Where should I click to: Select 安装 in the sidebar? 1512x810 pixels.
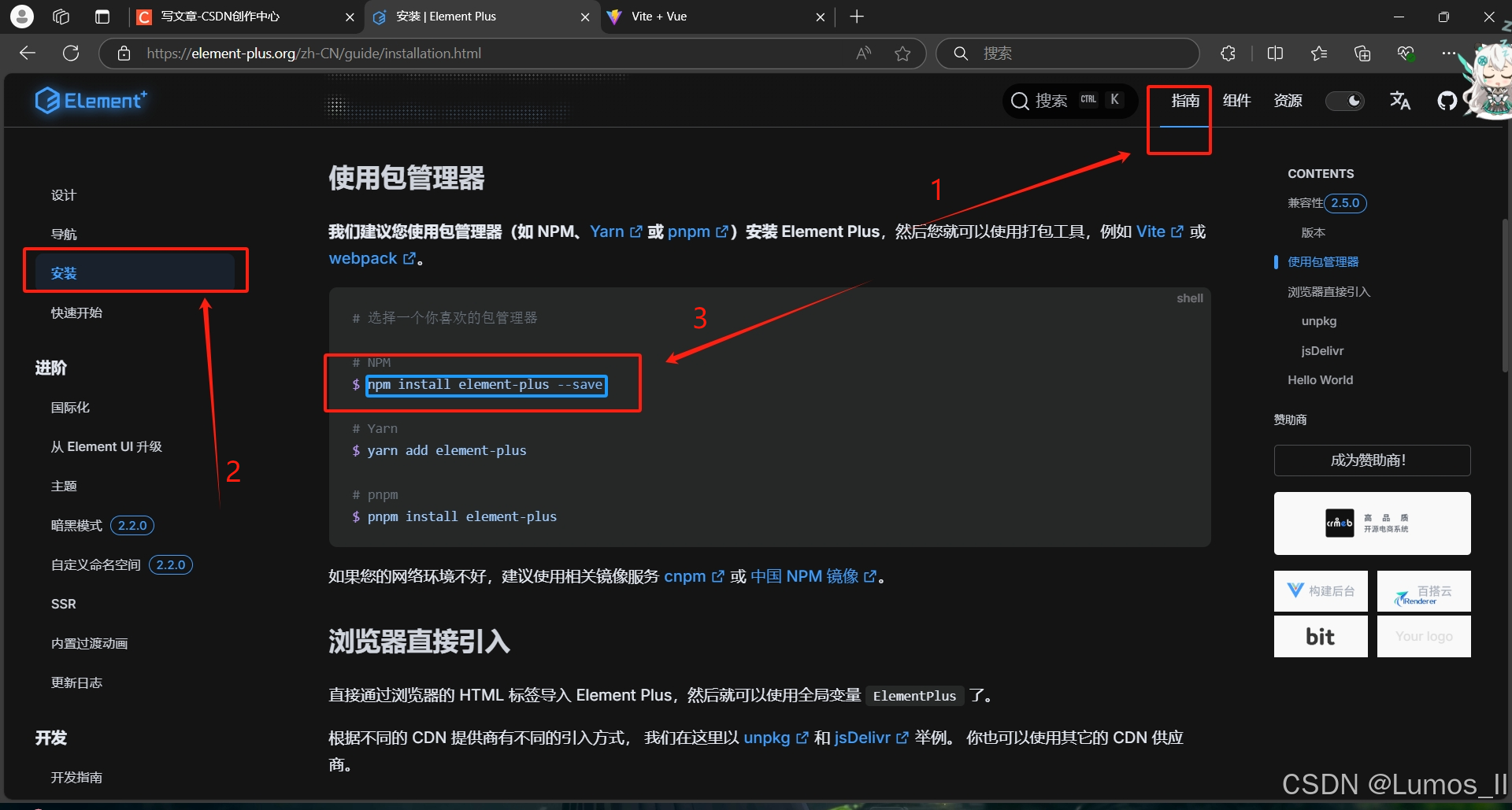pos(134,273)
